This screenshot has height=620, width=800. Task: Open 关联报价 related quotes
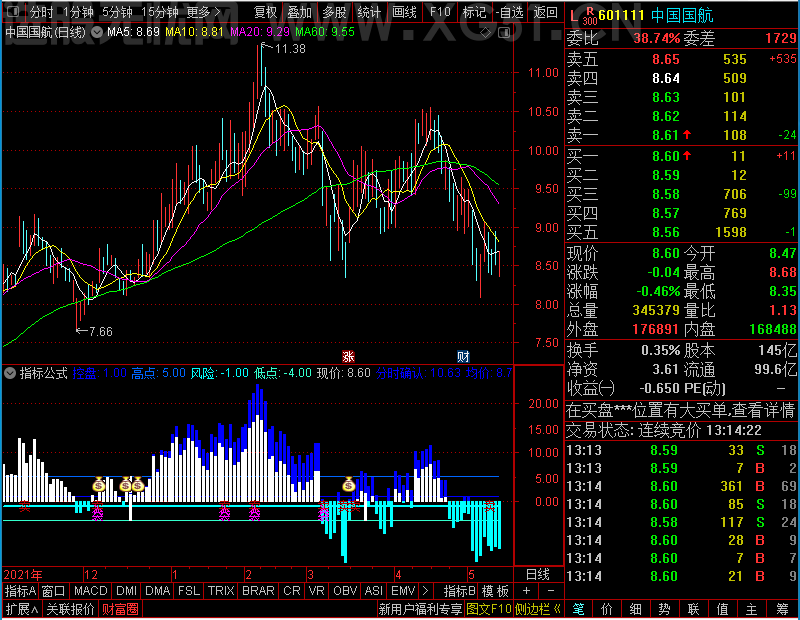point(70,609)
